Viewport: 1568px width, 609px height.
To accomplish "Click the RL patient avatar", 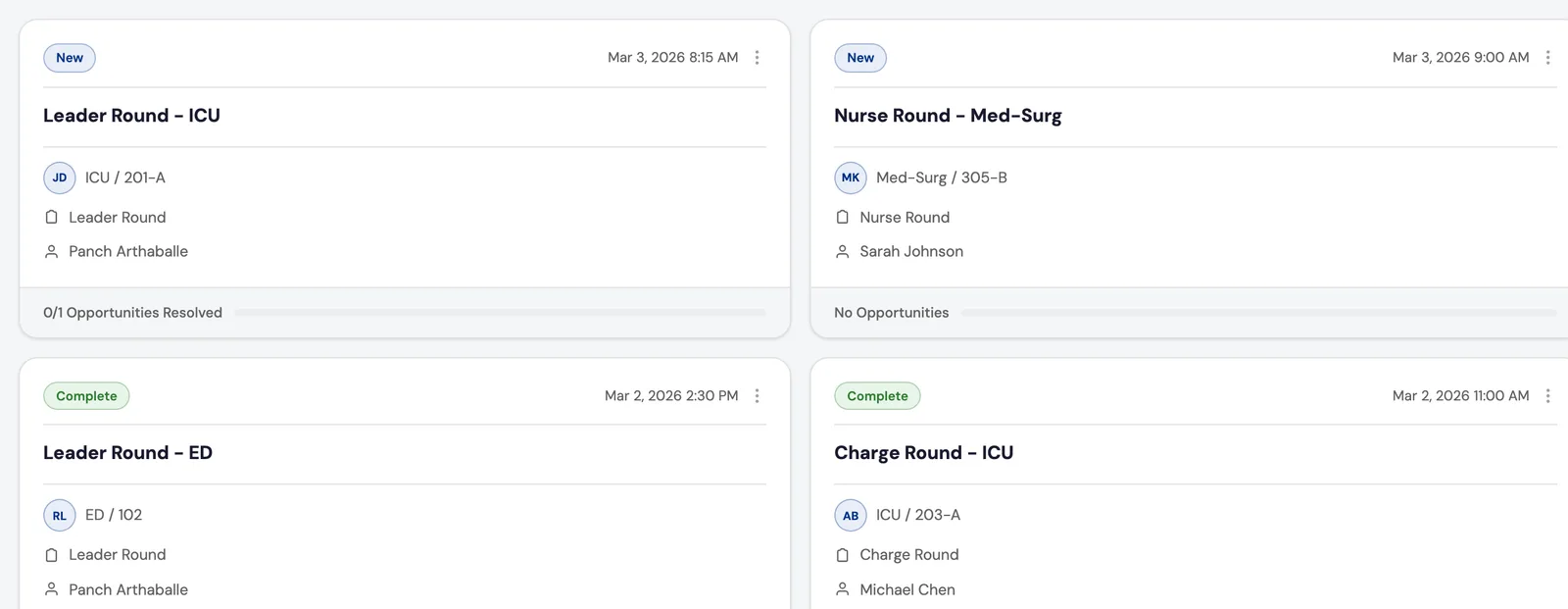I will coord(60,516).
